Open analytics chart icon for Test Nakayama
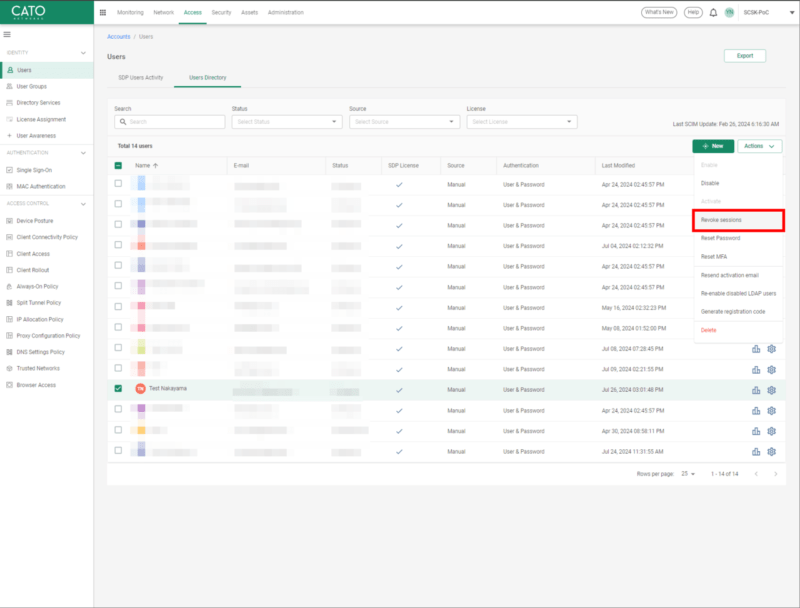Viewport: 800px width, 608px height. coord(756,389)
